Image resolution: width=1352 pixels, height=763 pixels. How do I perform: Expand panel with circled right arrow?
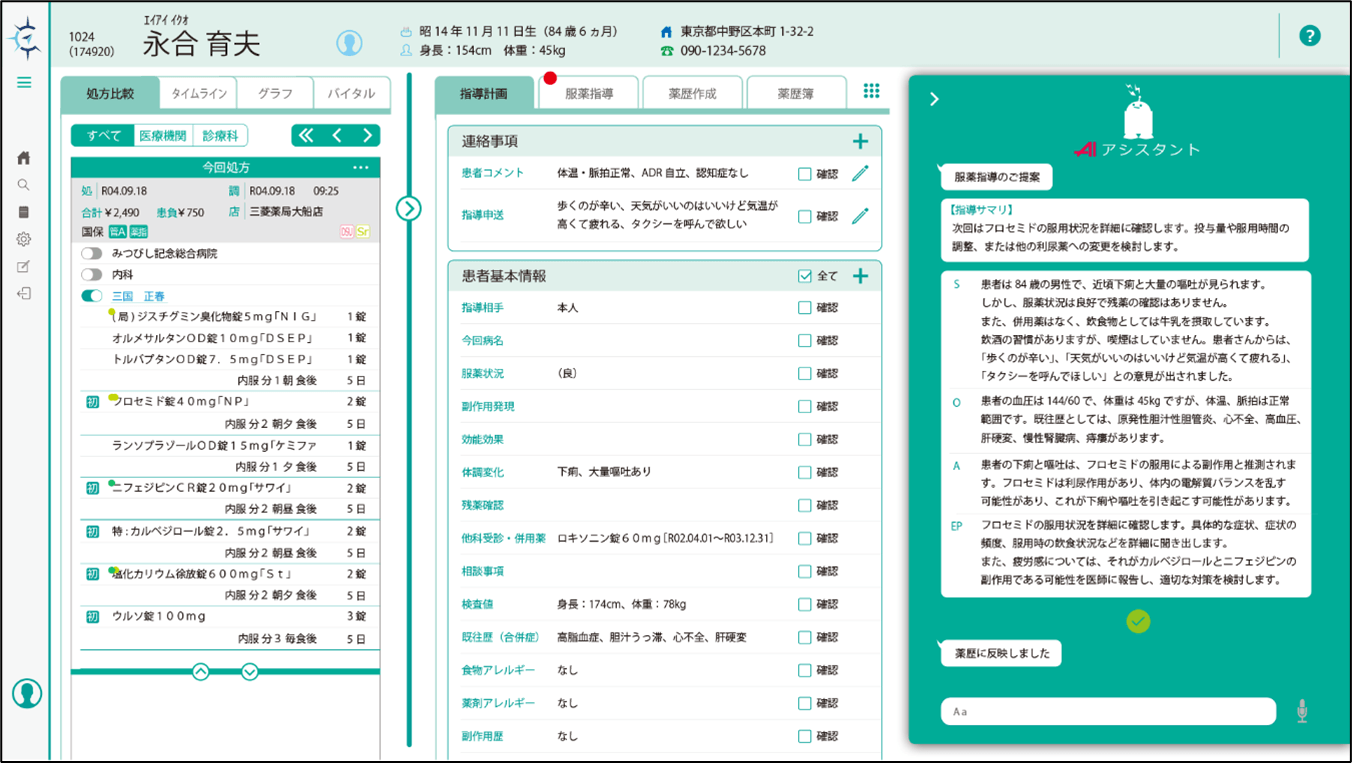tap(408, 208)
